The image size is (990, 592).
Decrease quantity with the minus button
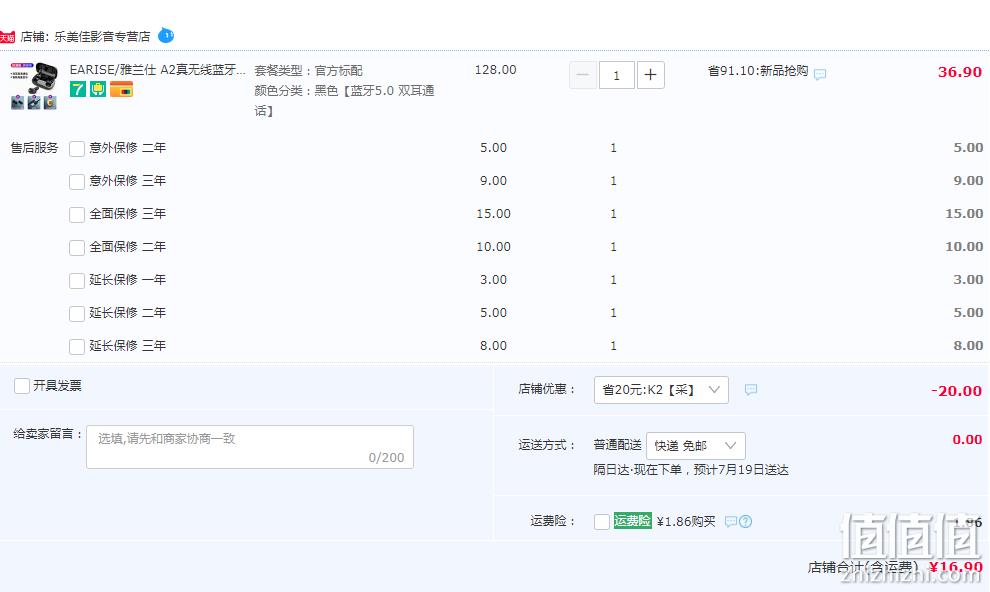(583, 75)
